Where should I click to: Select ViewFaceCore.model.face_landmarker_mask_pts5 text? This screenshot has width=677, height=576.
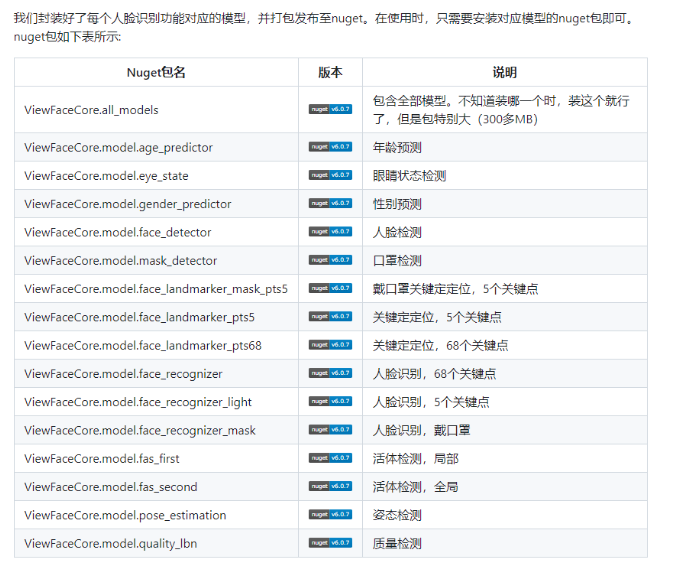(156, 289)
